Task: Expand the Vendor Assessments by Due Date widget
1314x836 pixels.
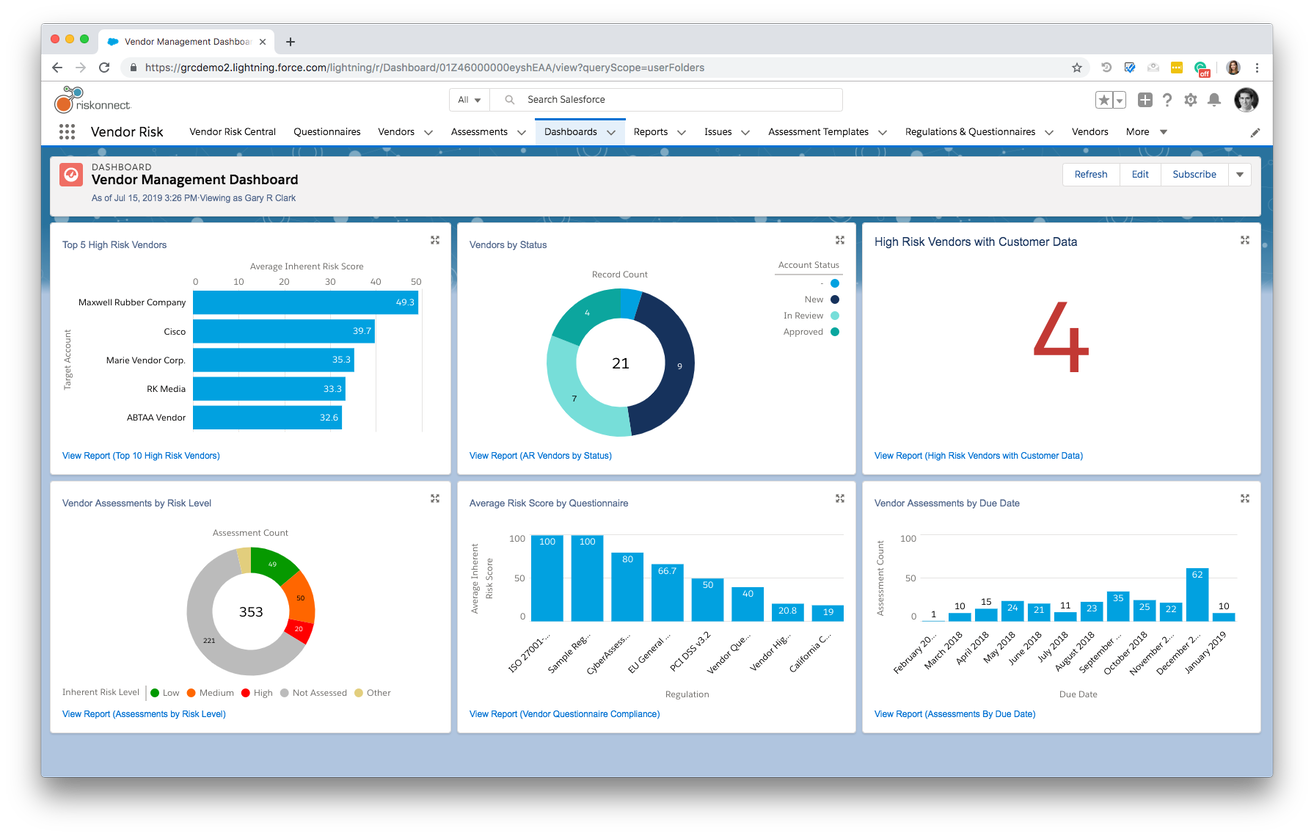Action: pyautogui.click(x=1245, y=498)
